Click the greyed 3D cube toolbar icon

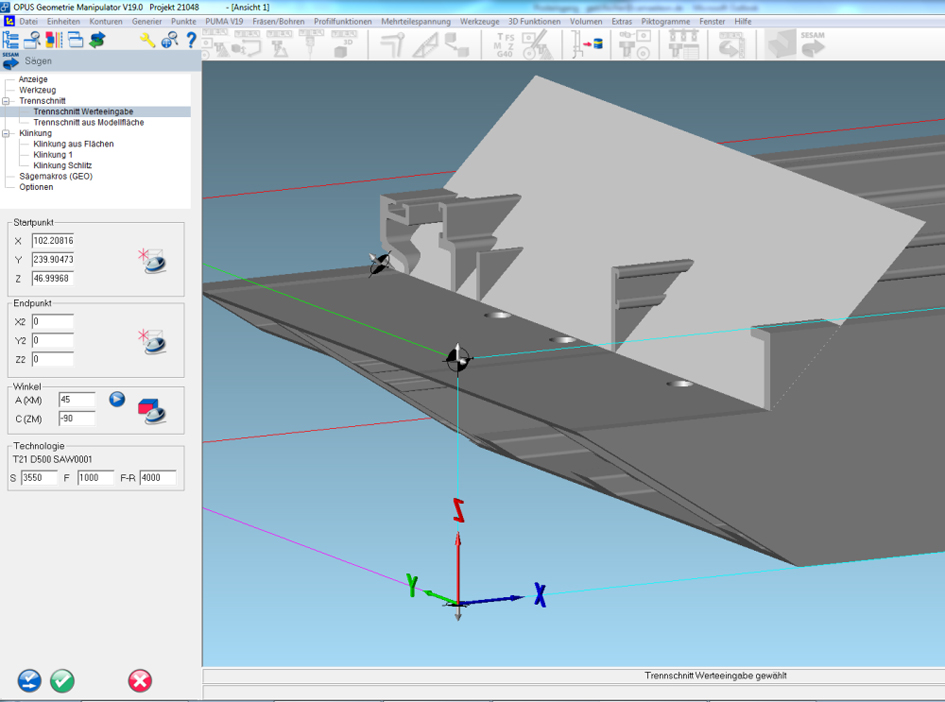pos(344,45)
